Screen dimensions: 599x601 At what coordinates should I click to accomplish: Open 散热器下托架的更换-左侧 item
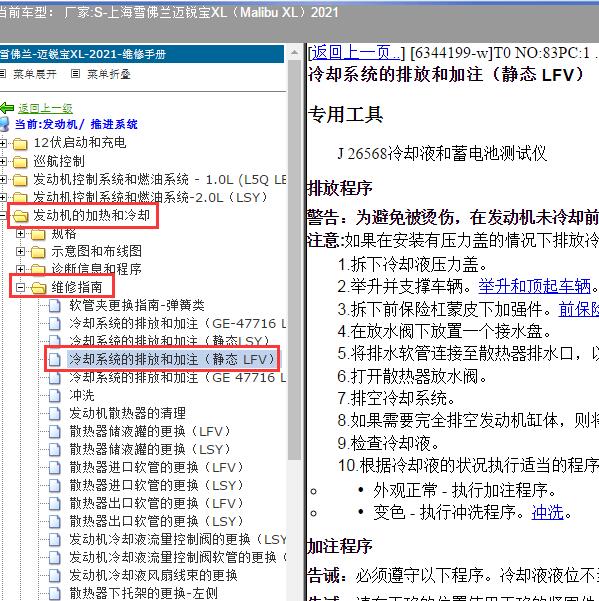(144, 593)
